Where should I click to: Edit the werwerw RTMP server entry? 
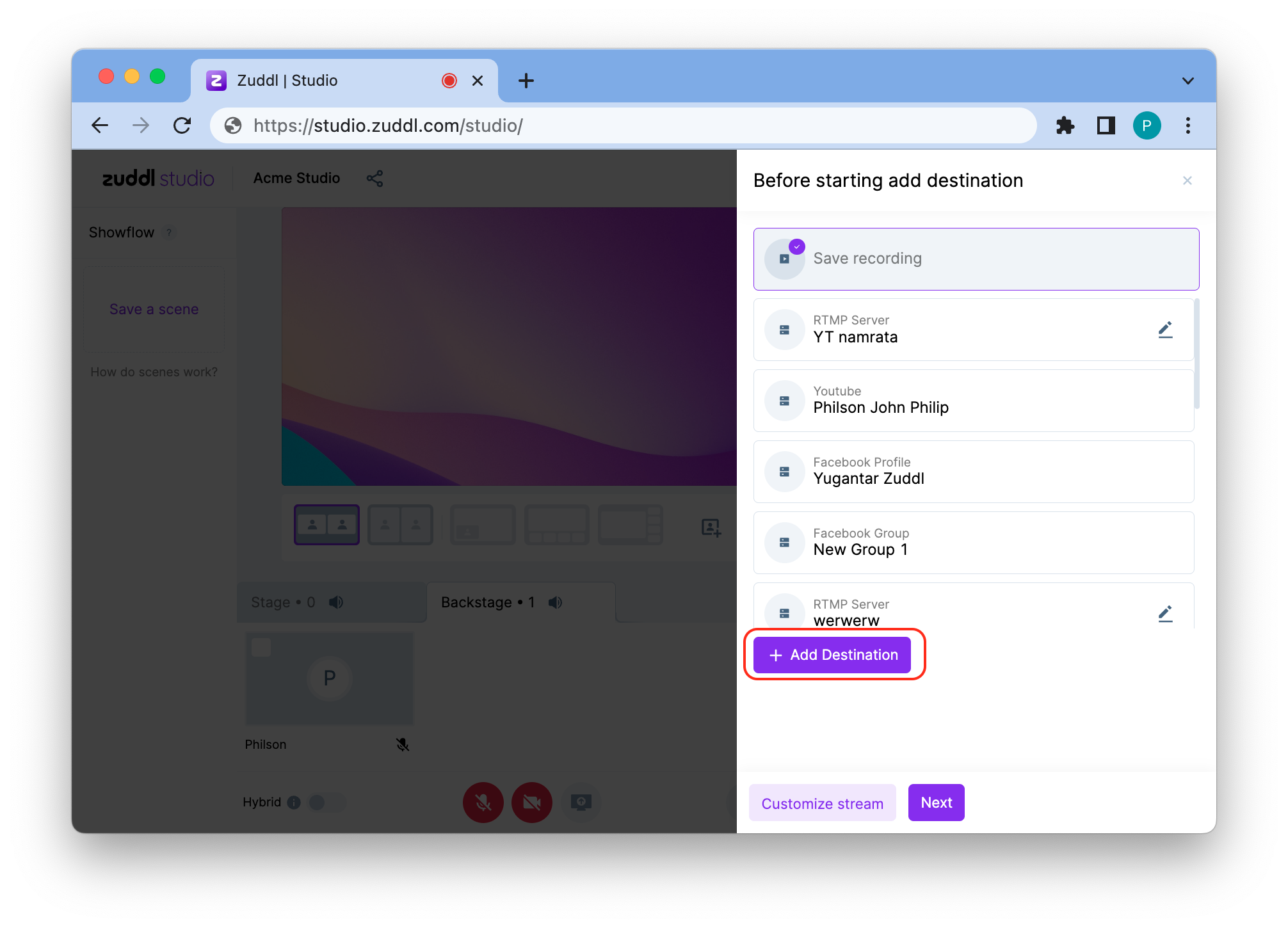1165,614
